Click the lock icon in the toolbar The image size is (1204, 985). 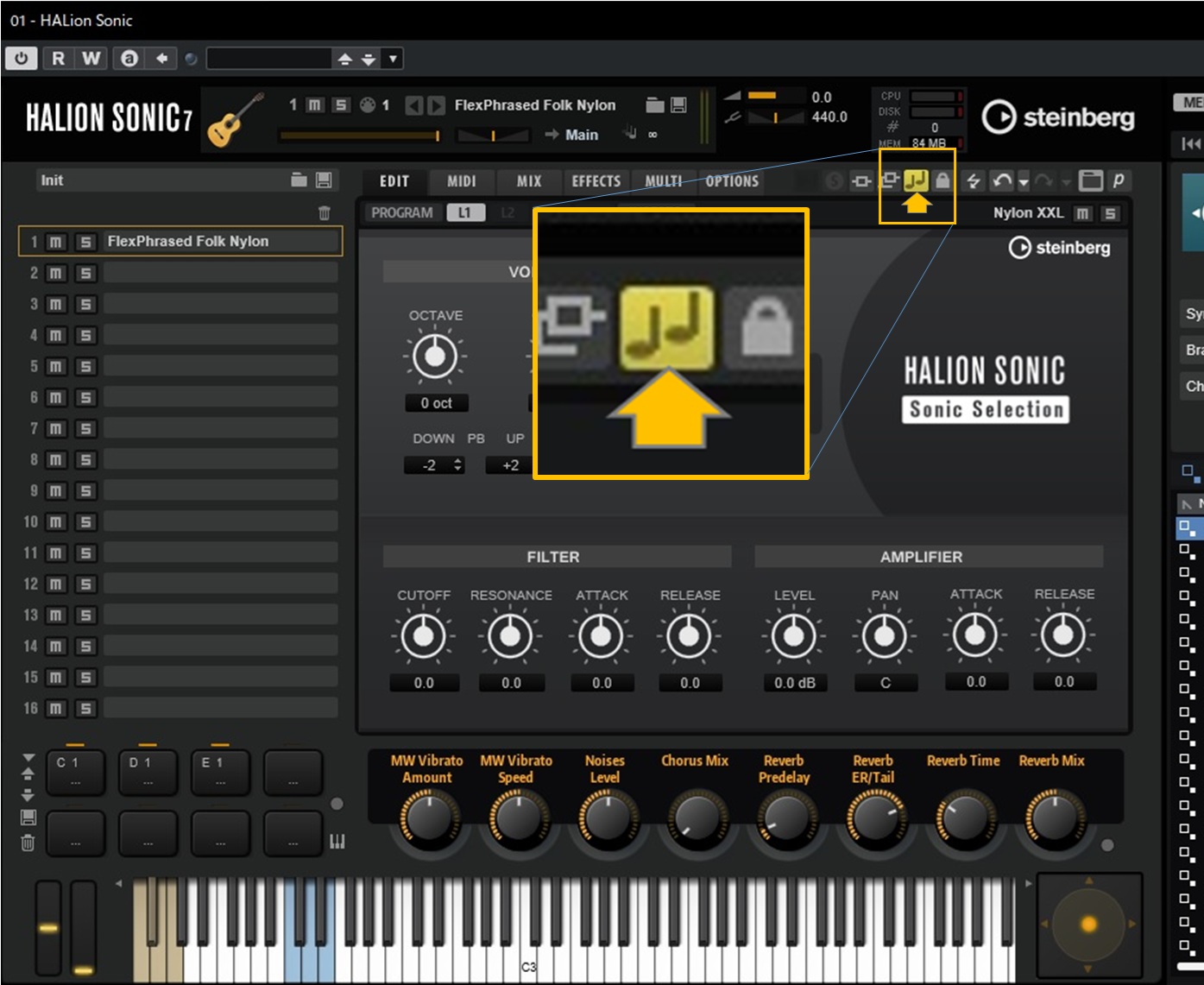pos(942,180)
